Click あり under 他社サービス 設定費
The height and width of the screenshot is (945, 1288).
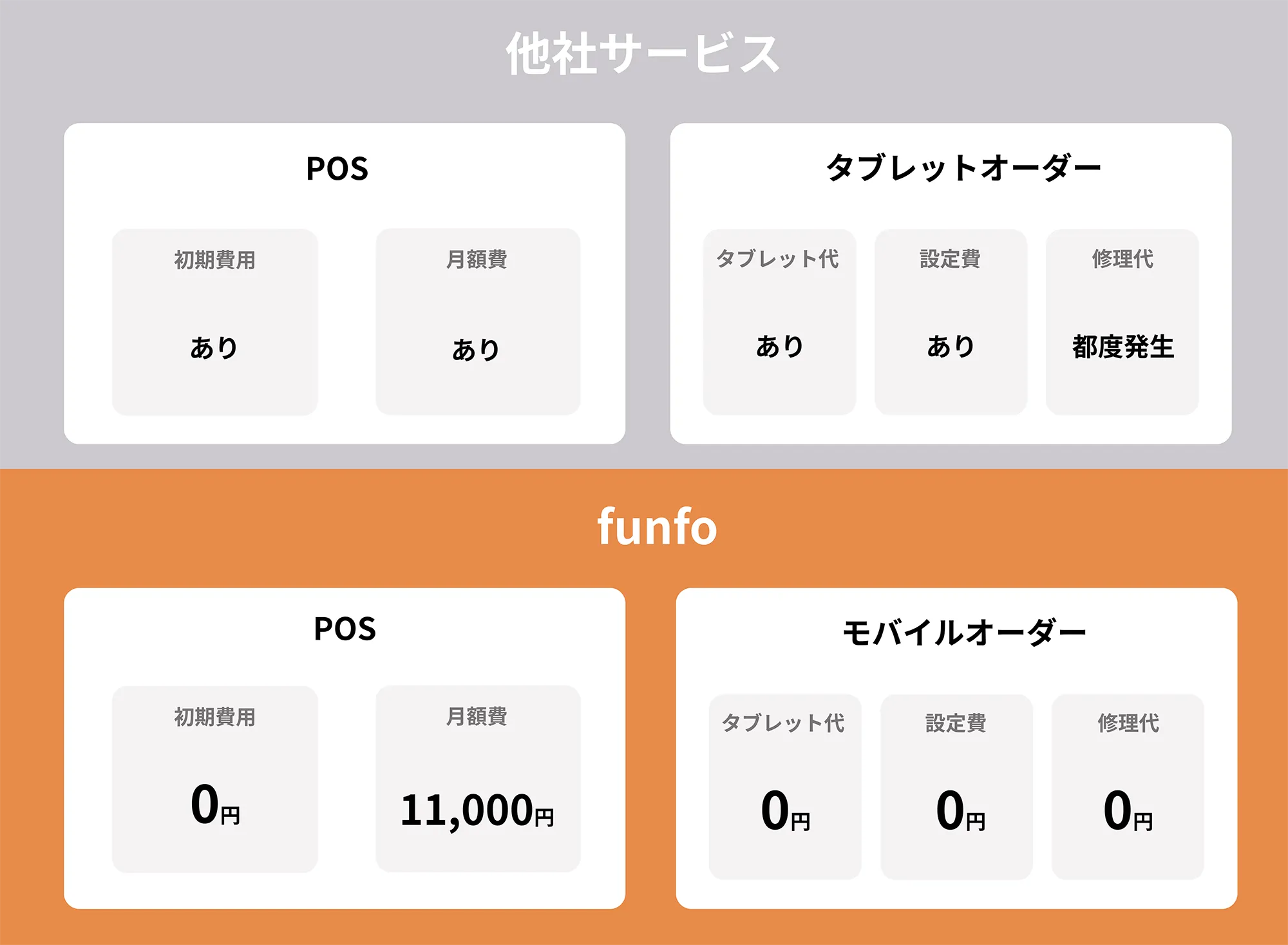click(951, 347)
